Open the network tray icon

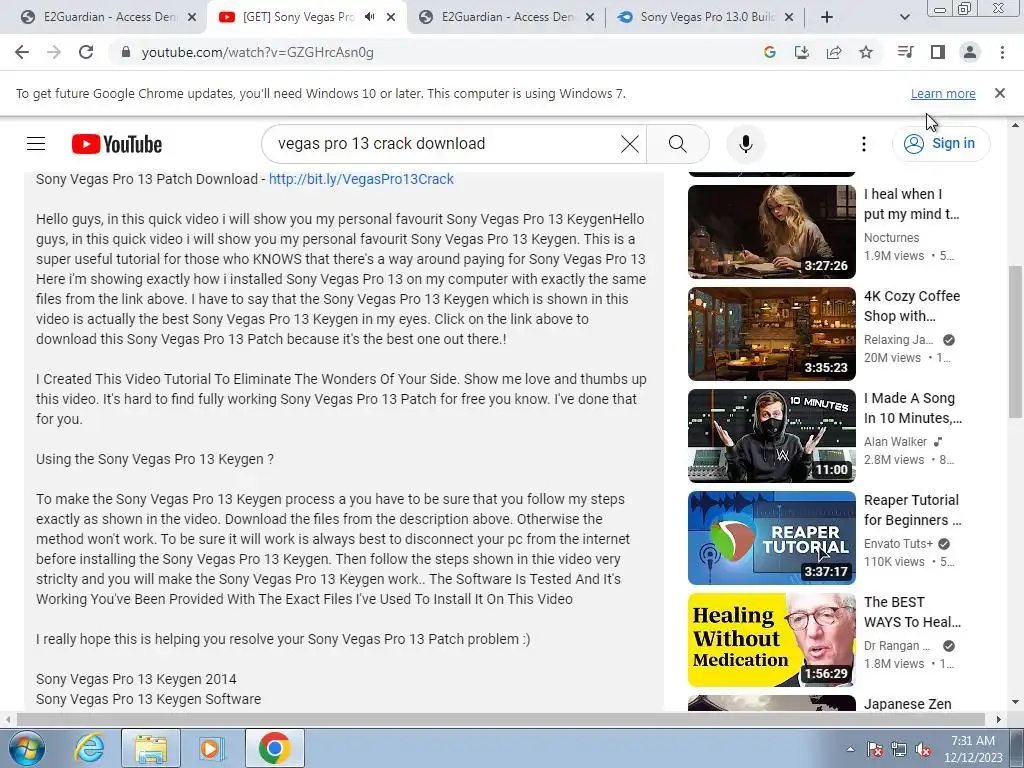tap(899, 749)
